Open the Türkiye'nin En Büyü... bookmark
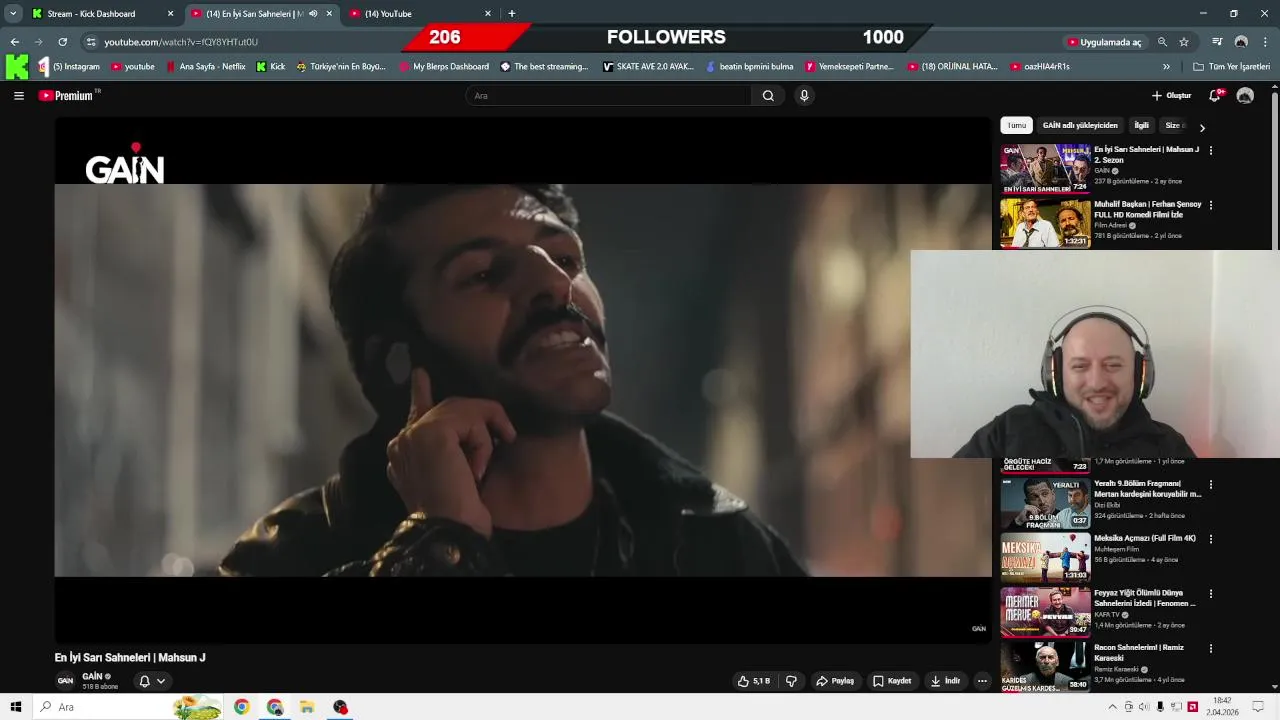 coord(340,67)
